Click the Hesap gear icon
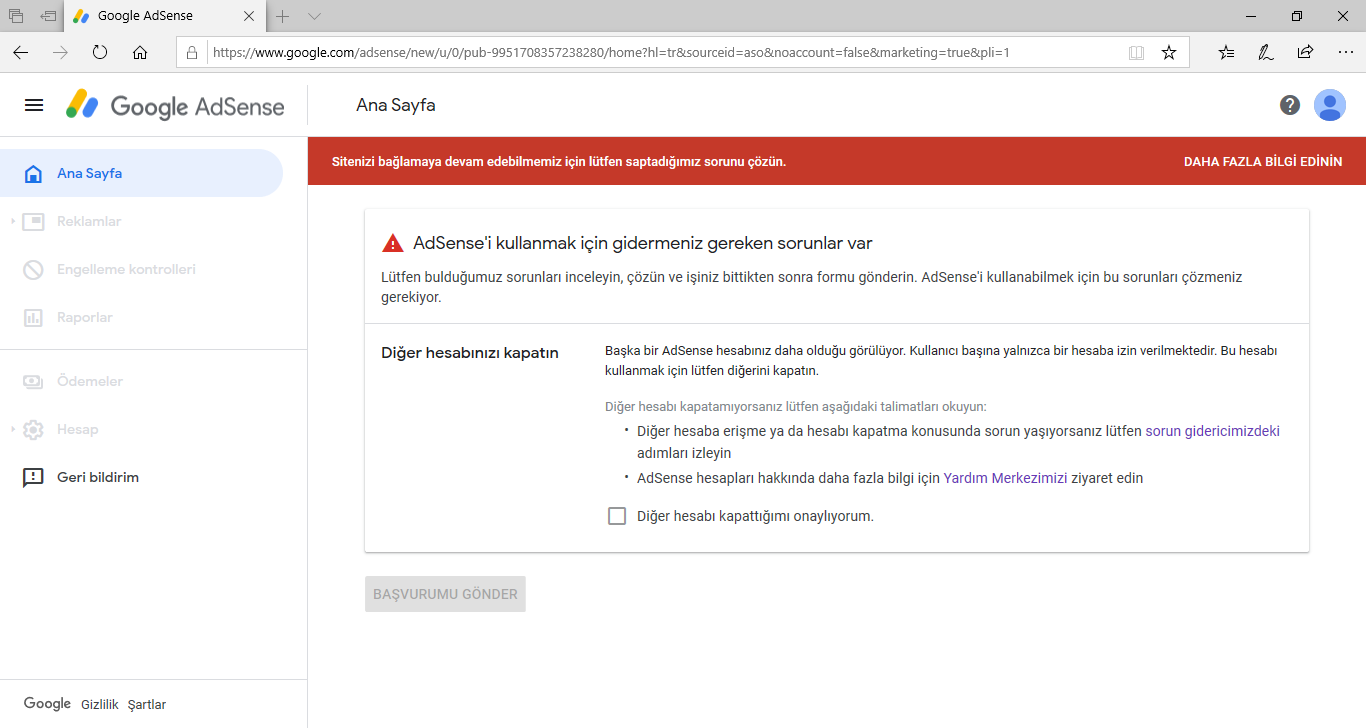Image resolution: width=1366 pixels, height=728 pixels. (x=33, y=430)
